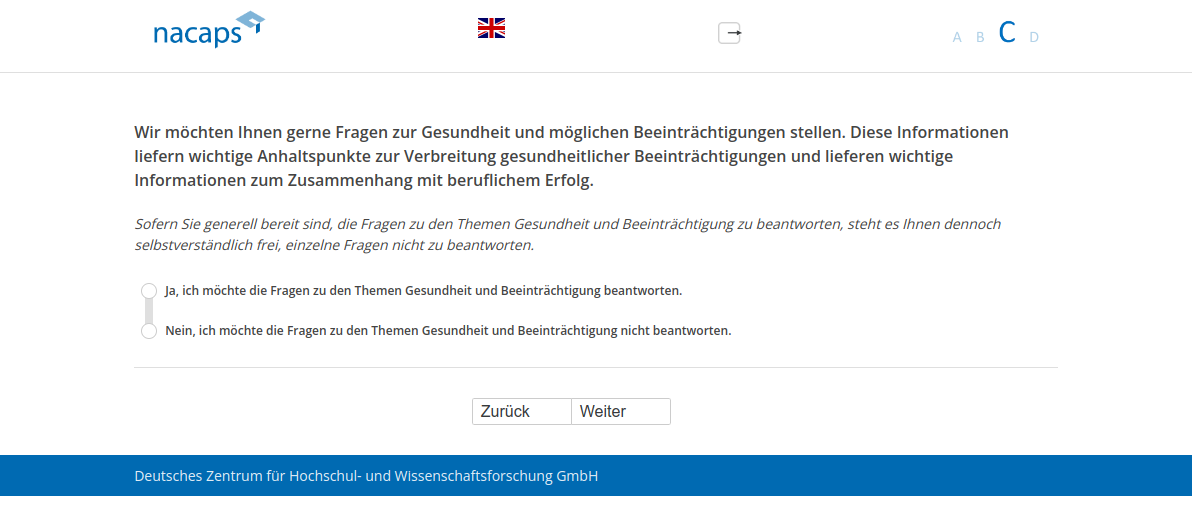1192x505 pixels.
Task: Click the 'Deutsches Zentrum für Hochschul-' footer text
Action: coord(366,476)
